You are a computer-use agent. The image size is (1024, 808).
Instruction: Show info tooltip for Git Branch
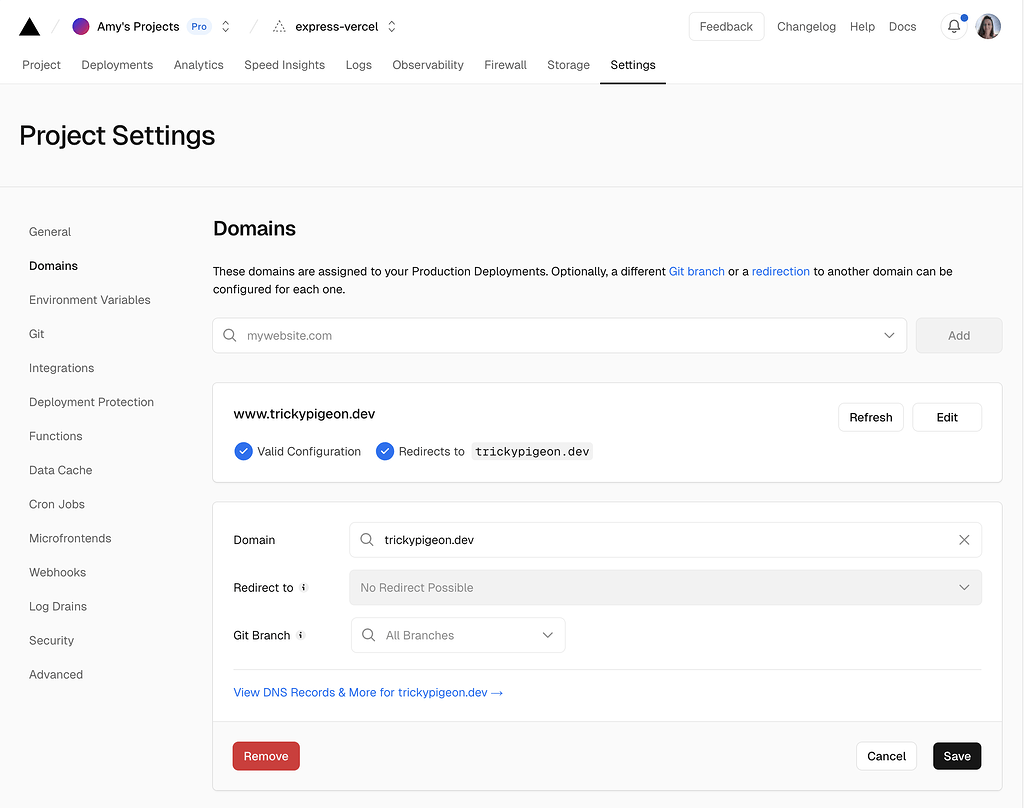coord(301,636)
